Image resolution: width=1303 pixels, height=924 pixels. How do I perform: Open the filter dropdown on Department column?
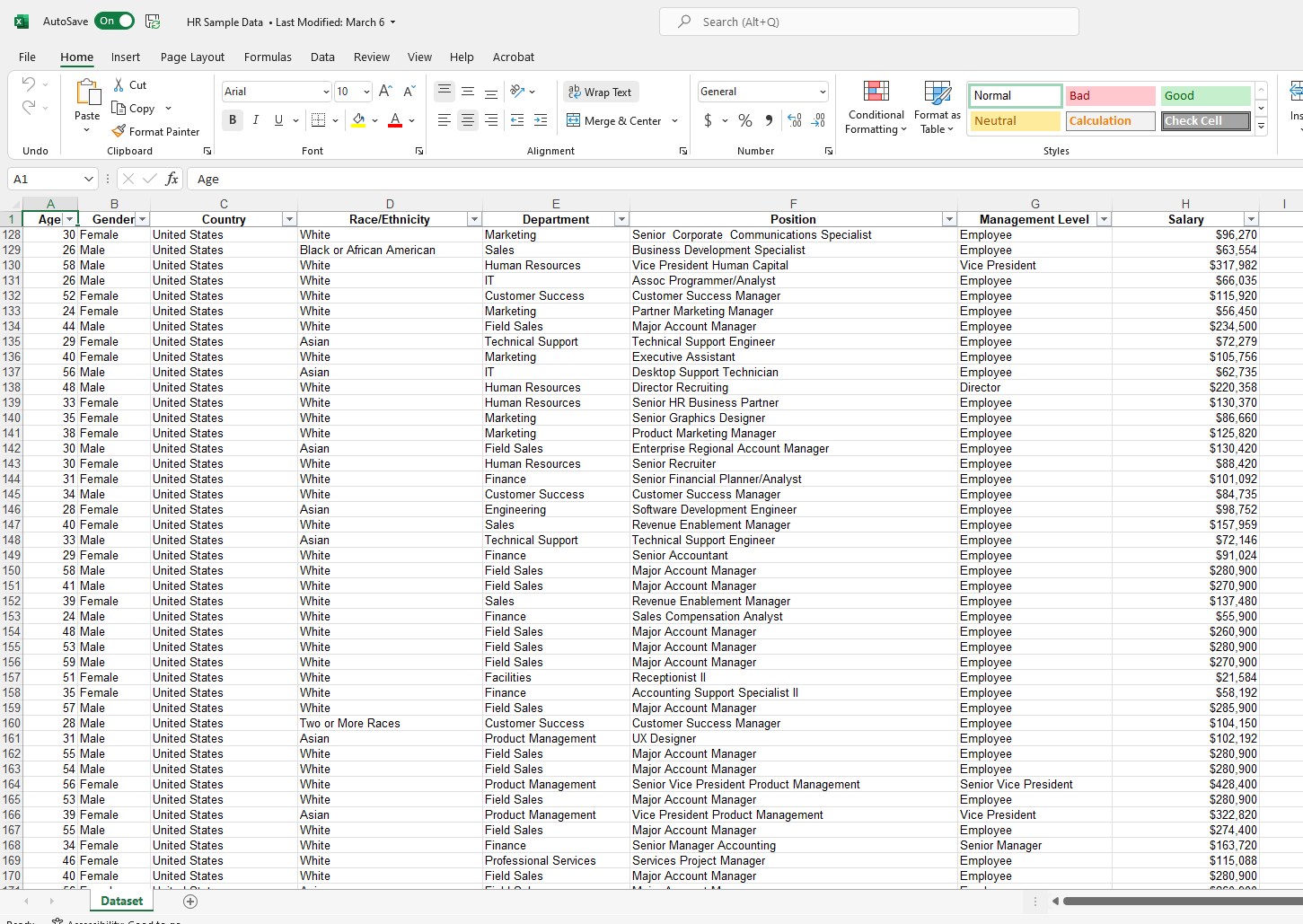pyautogui.click(x=621, y=218)
